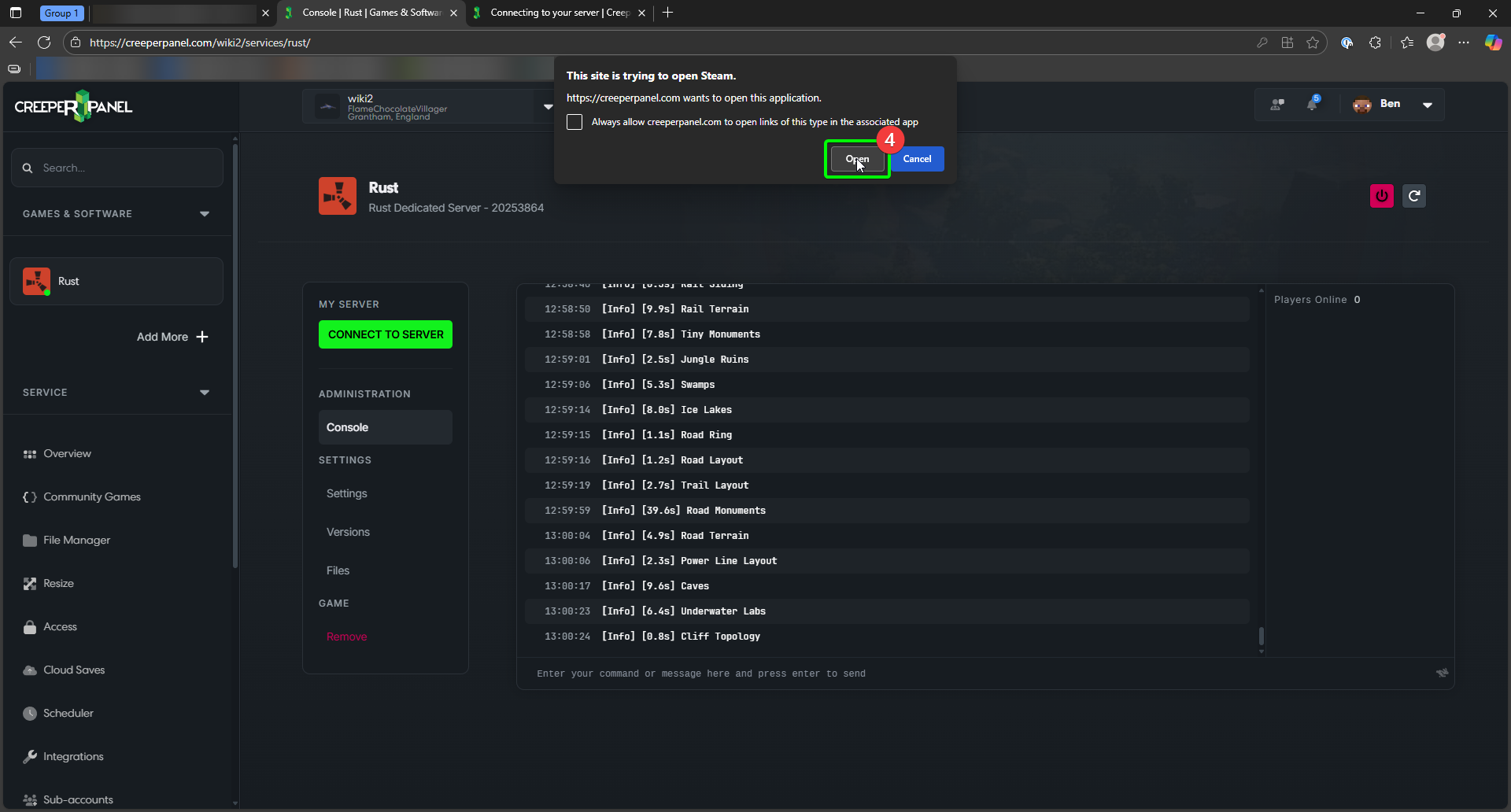Expand the wiki2 server selector dropdown
This screenshot has height=812, width=1511.
(x=548, y=107)
